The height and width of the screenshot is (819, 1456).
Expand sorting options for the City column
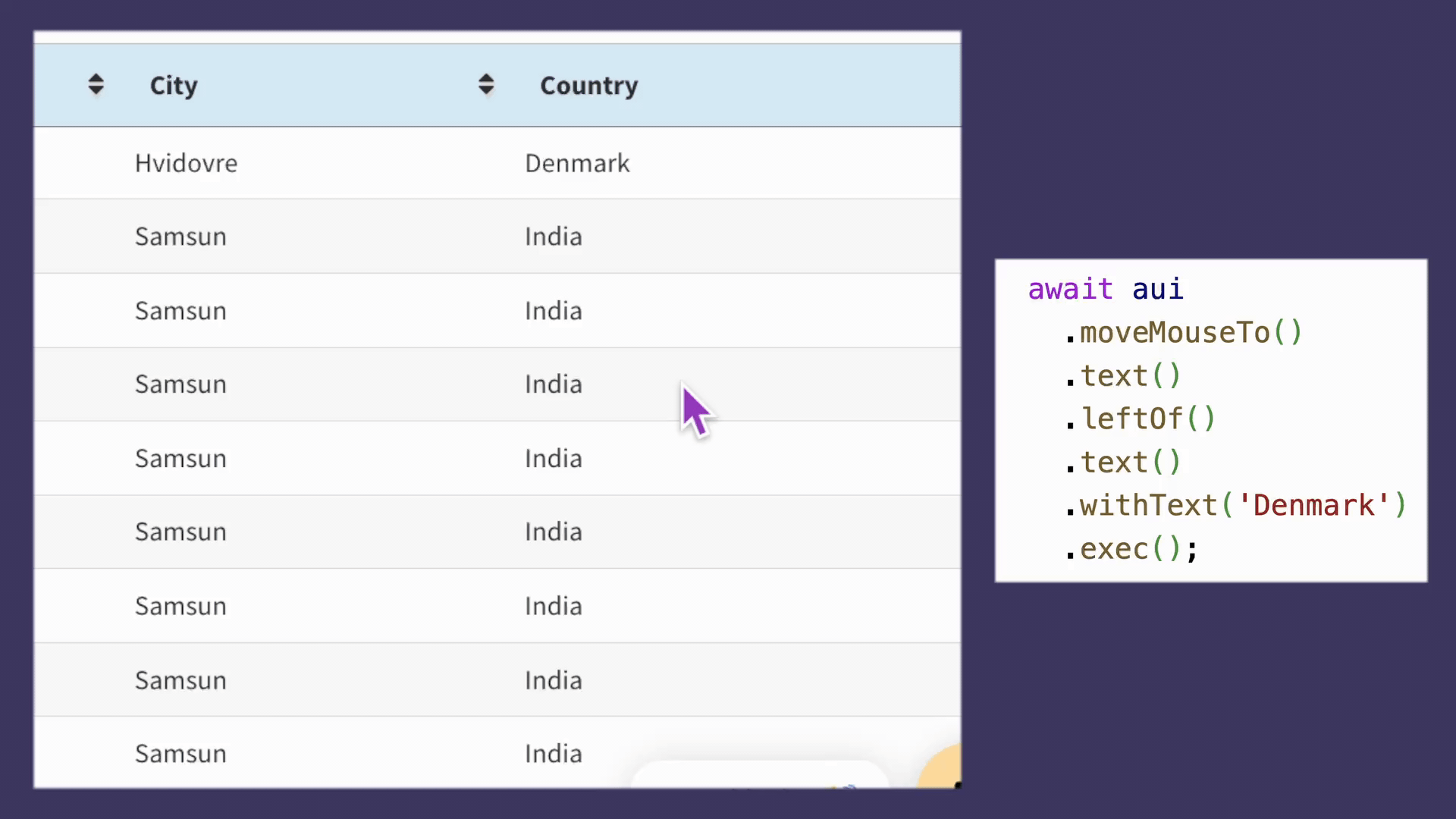point(96,84)
